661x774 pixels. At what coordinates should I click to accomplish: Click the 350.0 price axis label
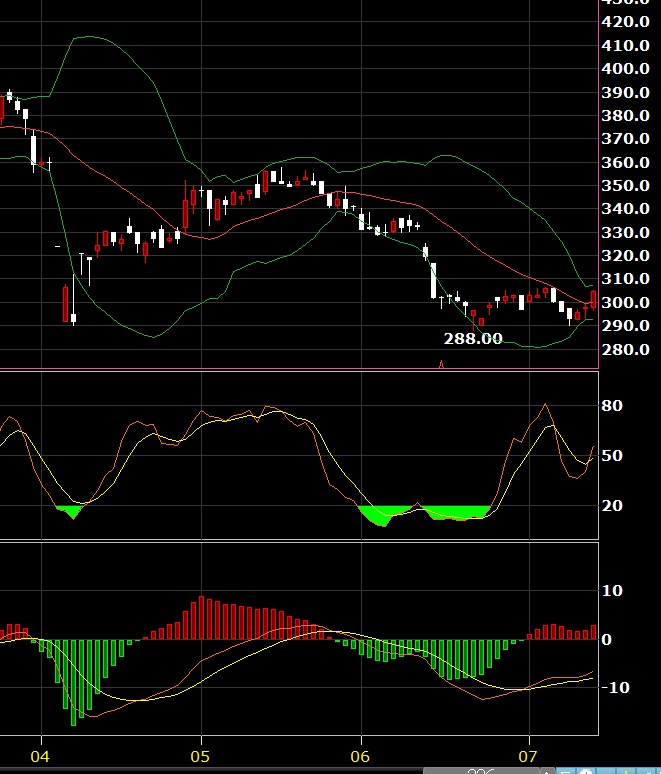pos(625,186)
